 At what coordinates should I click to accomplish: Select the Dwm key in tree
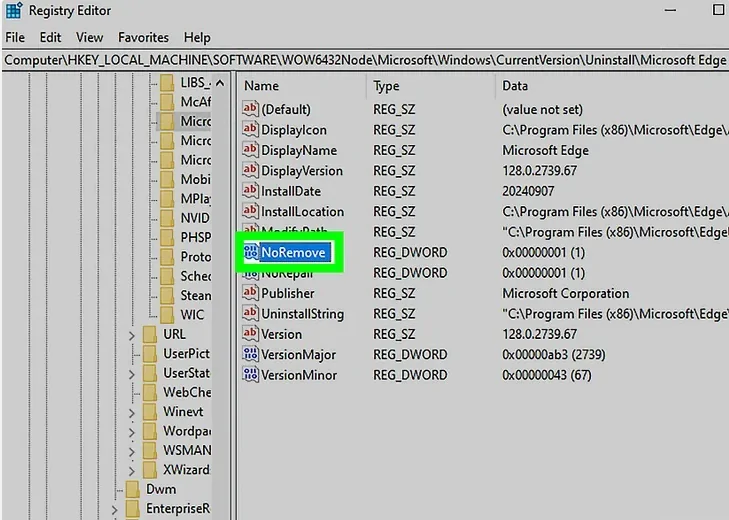click(x=160, y=489)
